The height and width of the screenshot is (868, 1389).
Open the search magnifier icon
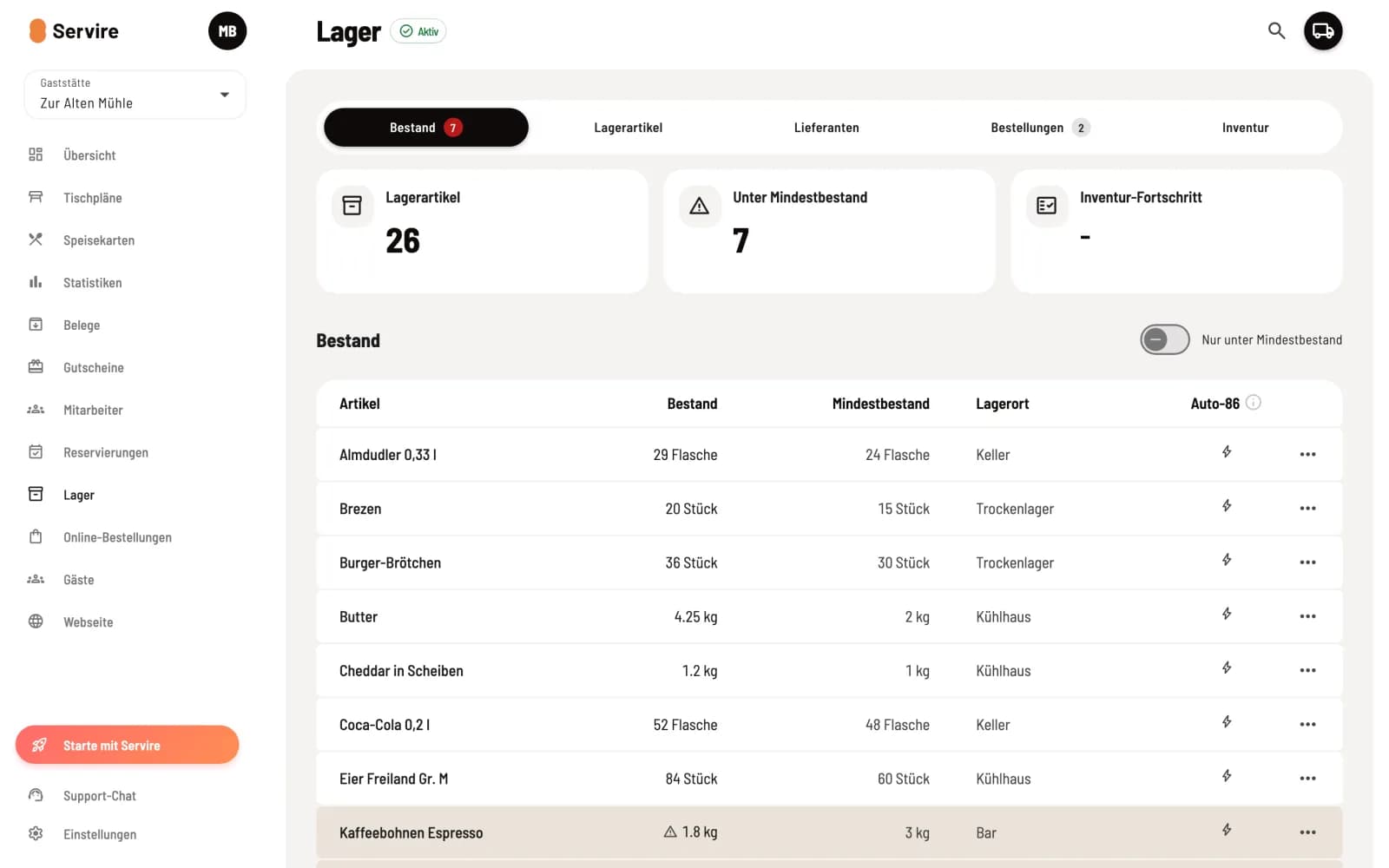tap(1276, 31)
